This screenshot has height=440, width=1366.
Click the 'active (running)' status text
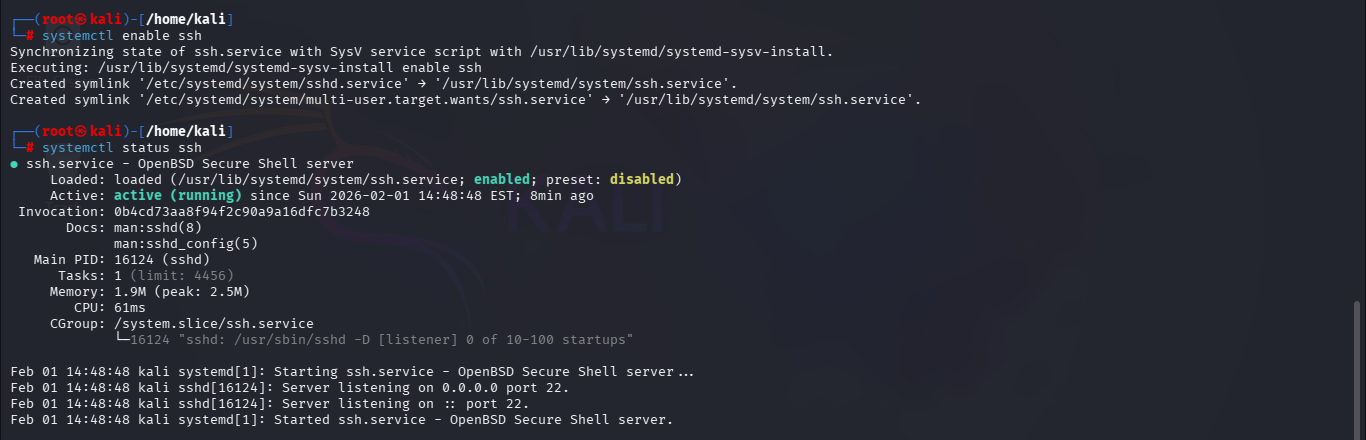pos(177,195)
